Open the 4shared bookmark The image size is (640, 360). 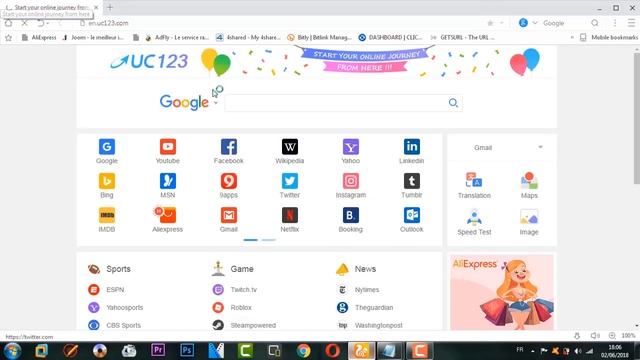[x=248, y=37]
